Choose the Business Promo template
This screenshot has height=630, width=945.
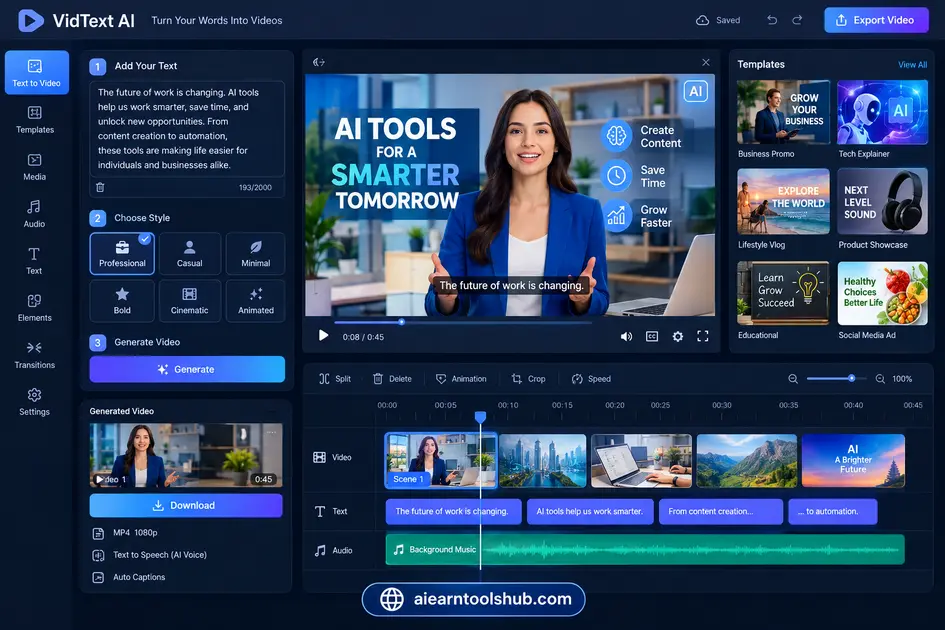[783, 112]
